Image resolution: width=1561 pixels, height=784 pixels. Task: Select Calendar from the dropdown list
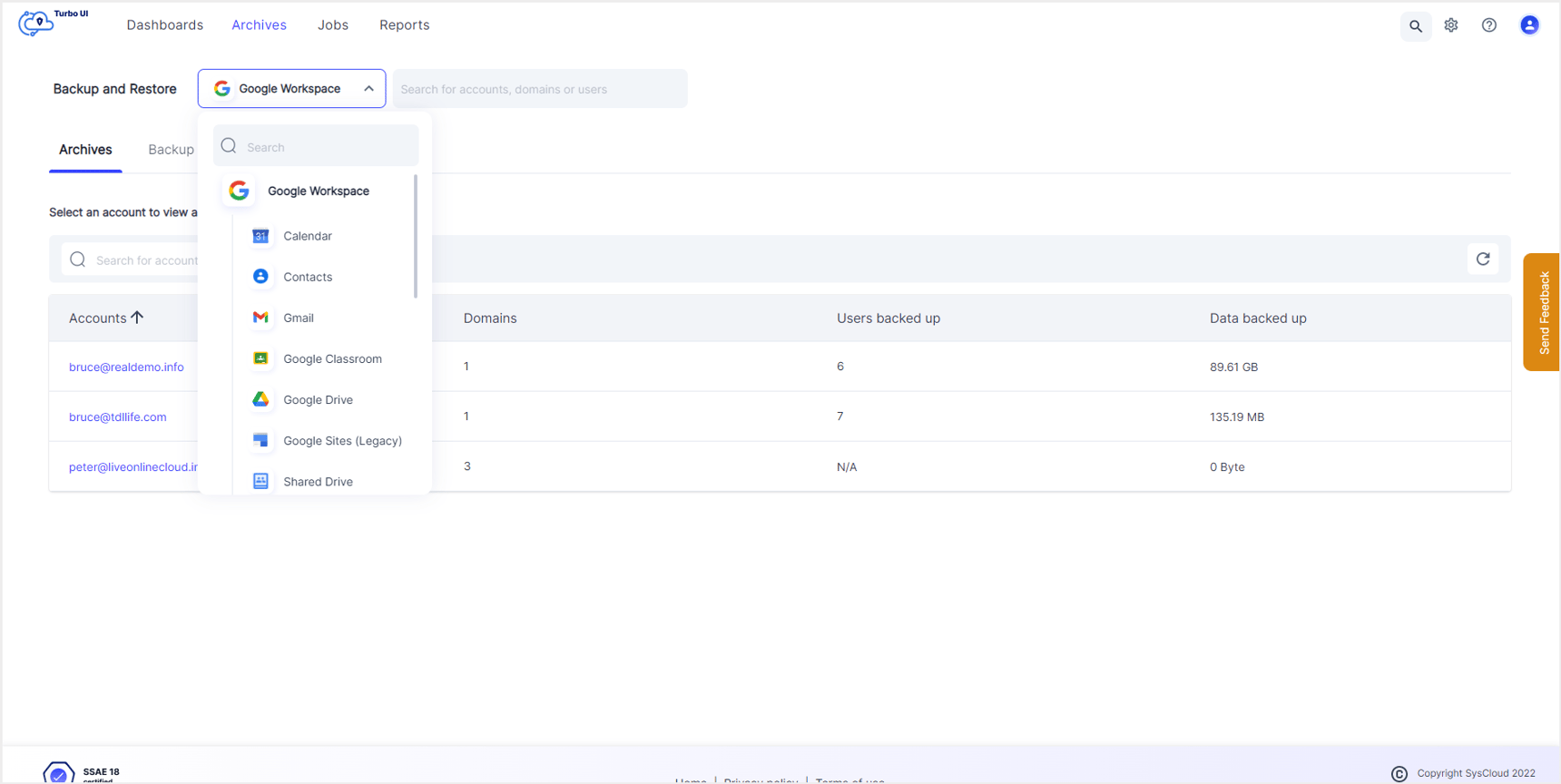[307, 236]
